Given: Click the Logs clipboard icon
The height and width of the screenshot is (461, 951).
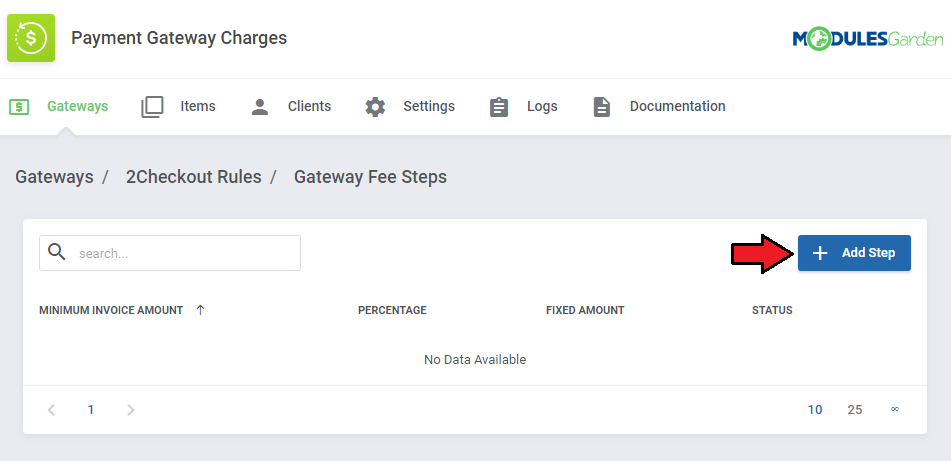Looking at the screenshot, I should tap(499, 107).
